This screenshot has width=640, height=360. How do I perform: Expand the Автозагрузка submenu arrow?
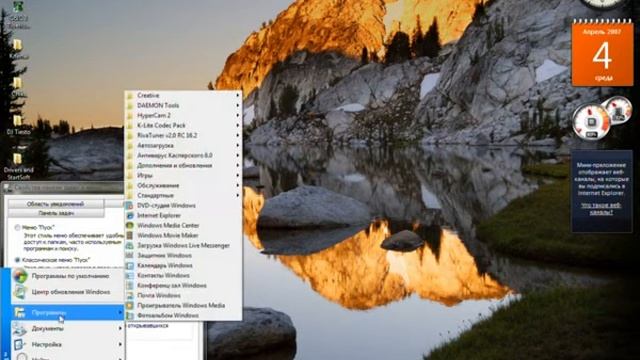pyautogui.click(x=238, y=145)
